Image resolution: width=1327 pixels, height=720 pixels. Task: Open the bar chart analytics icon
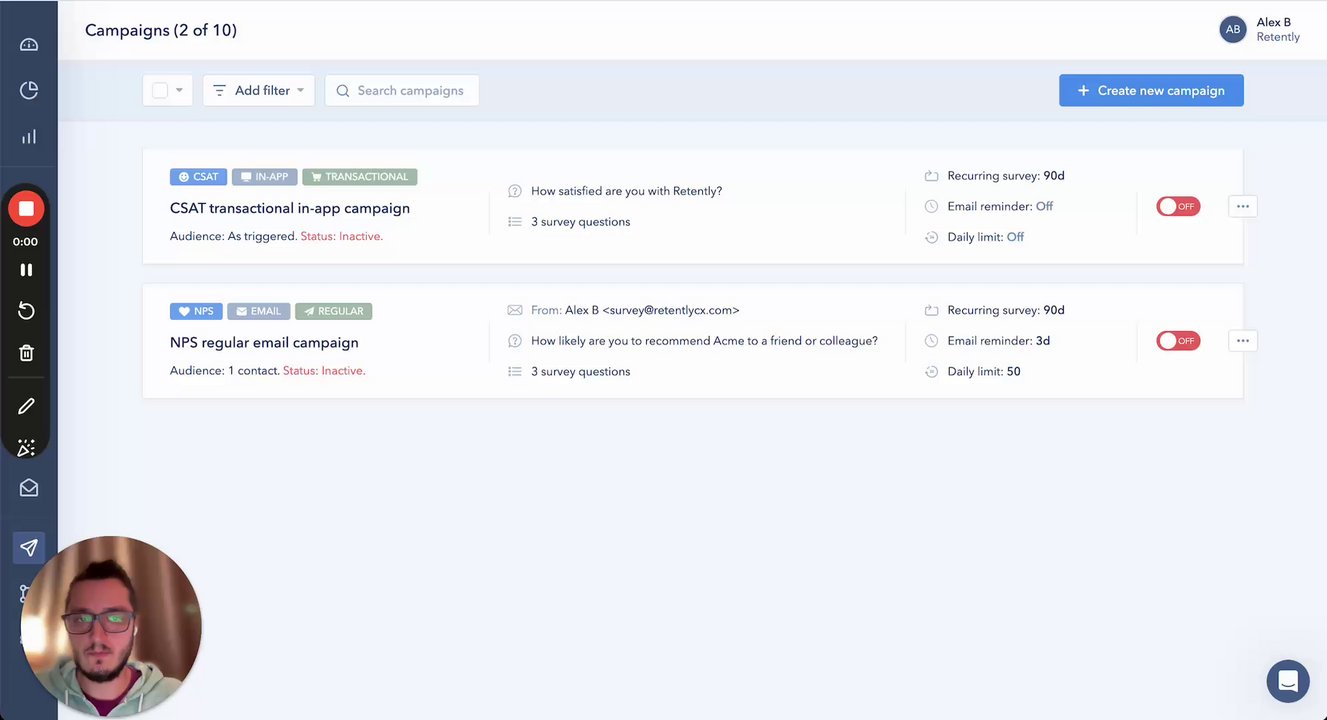tap(29, 137)
